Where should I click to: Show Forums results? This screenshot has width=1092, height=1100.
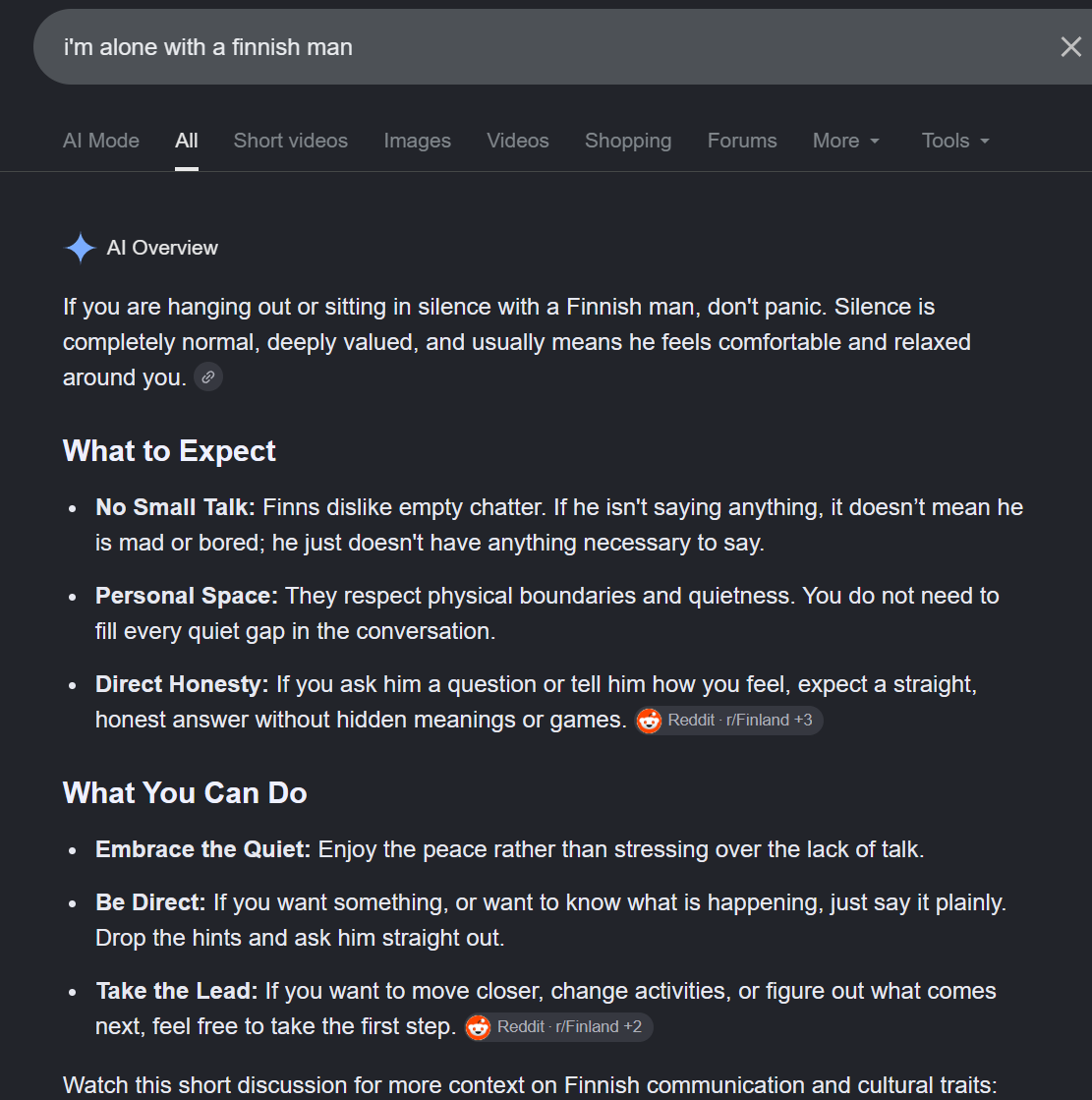(742, 141)
